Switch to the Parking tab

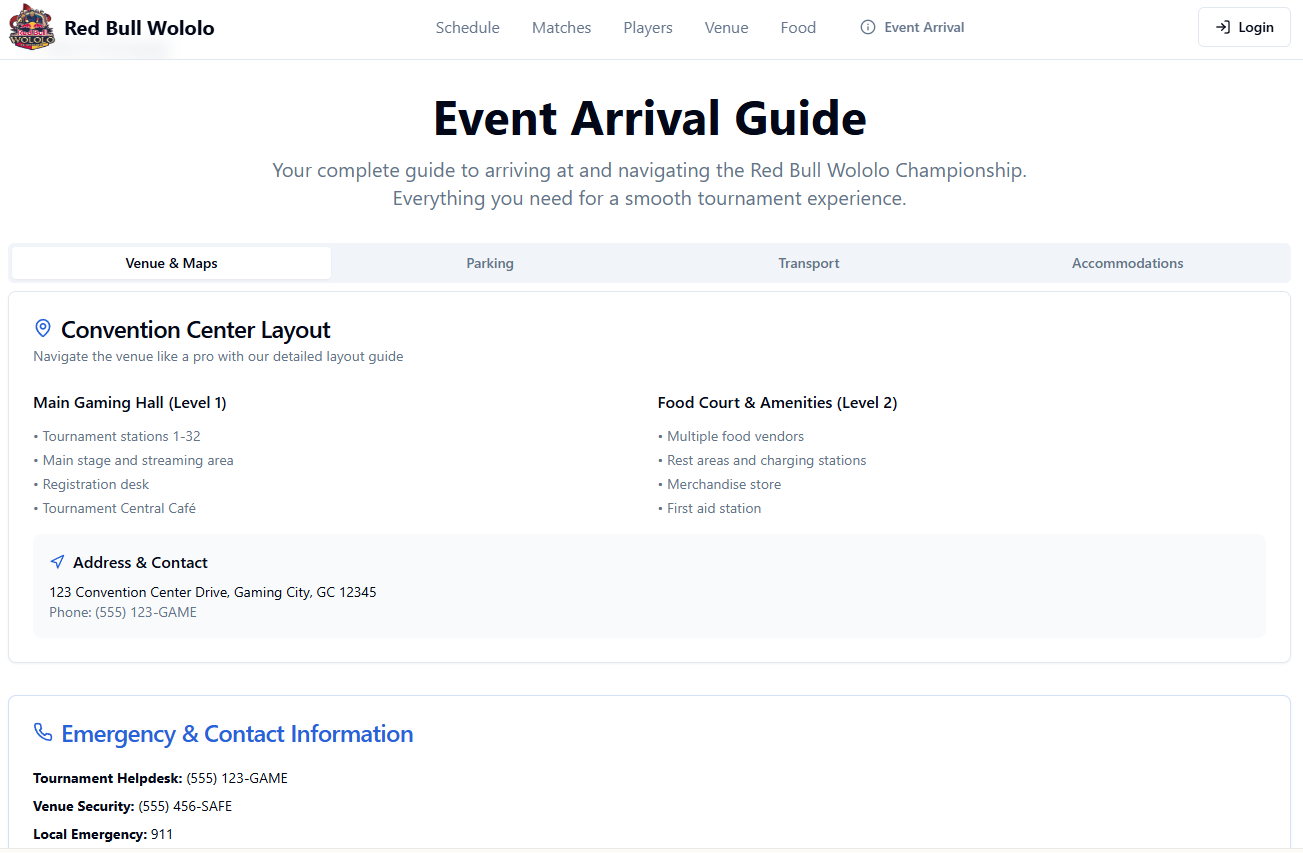[x=490, y=263]
